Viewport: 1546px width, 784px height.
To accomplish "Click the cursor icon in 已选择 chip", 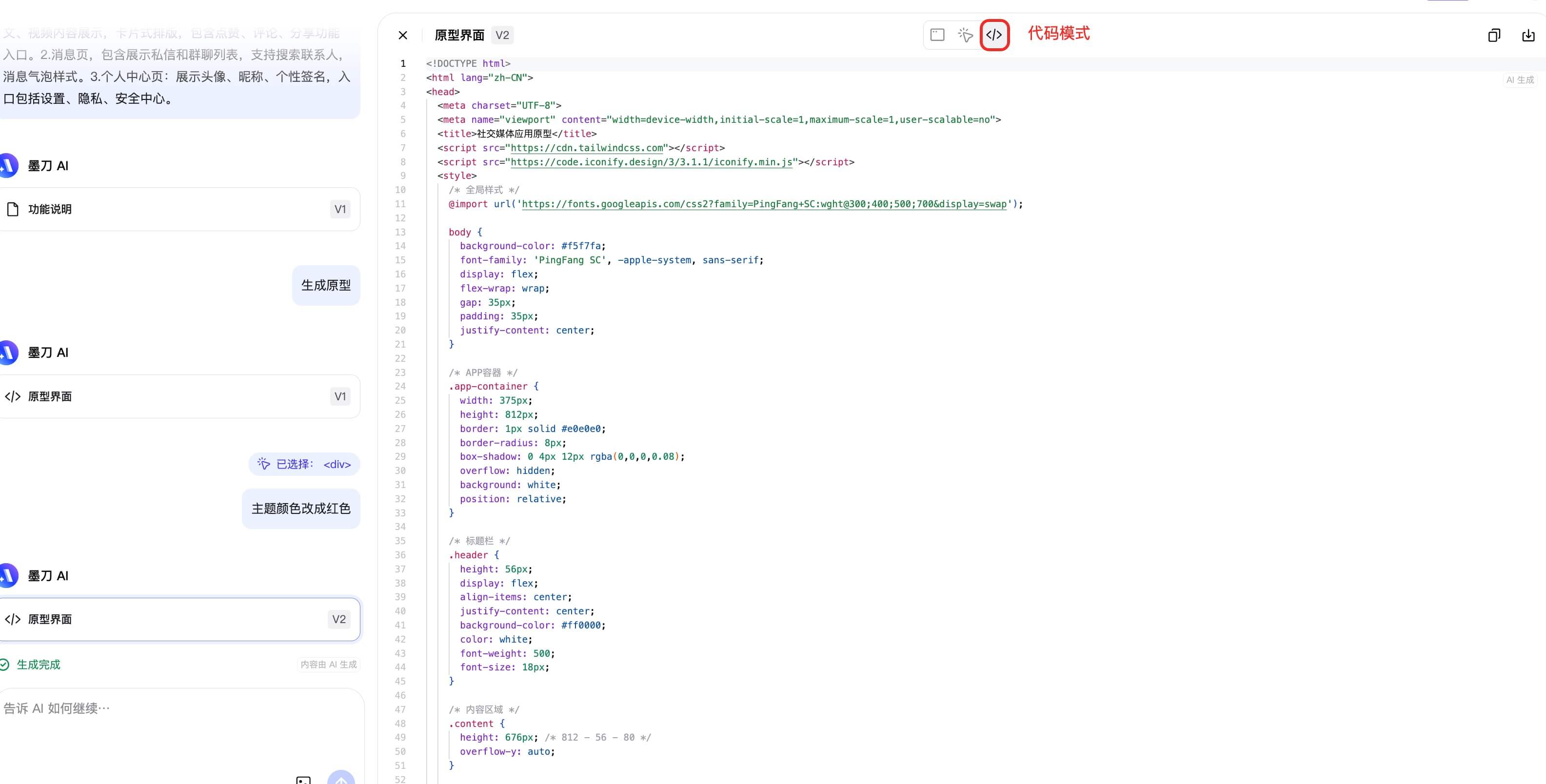I will coord(263,464).
